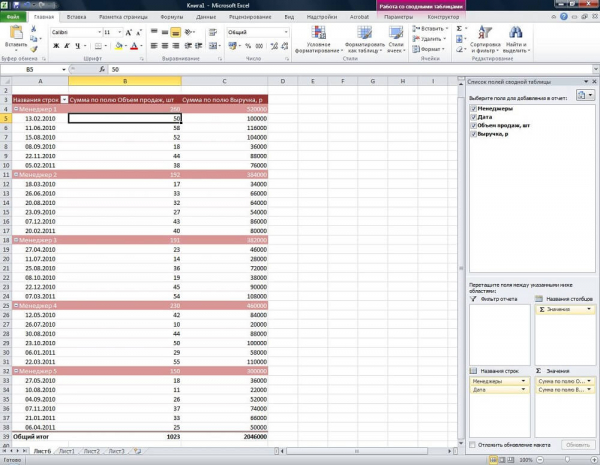The width and height of the screenshot is (600, 465).
Task: Switch to the Вставка ribbon tab
Action: point(76,17)
